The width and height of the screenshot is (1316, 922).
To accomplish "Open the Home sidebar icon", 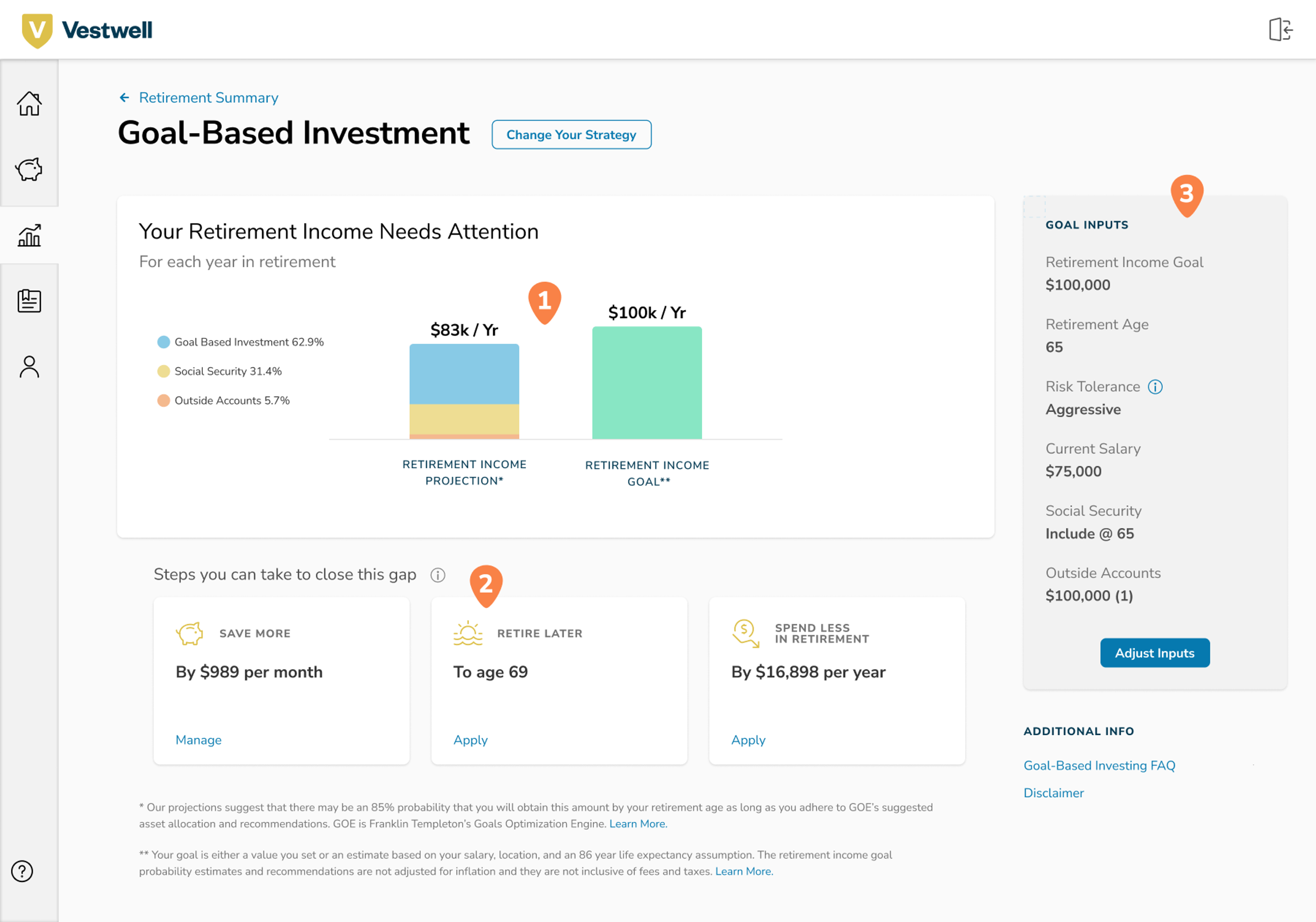I will (29, 104).
